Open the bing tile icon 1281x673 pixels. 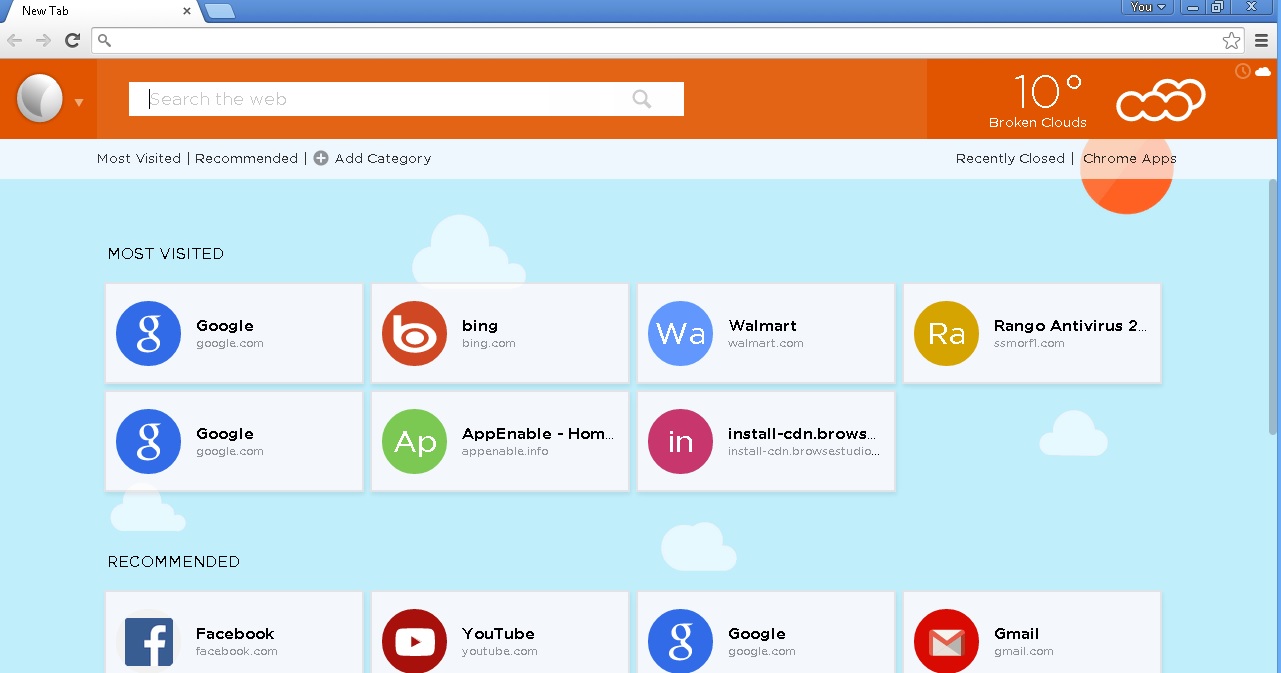pos(415,333)
